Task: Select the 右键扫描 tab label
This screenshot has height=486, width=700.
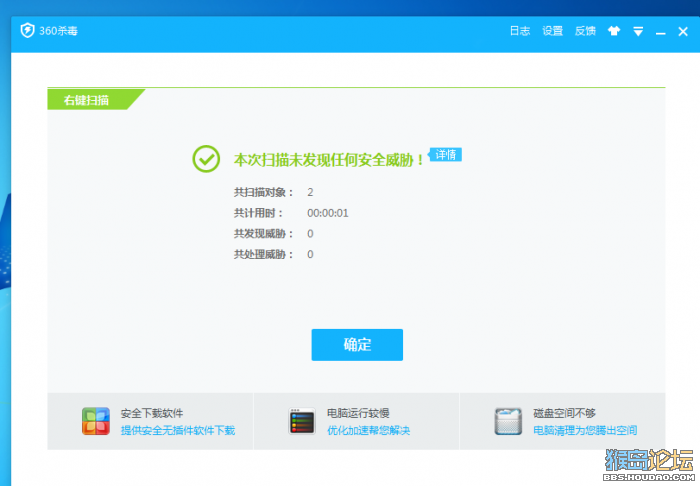Action: click(x=86, y=100)
